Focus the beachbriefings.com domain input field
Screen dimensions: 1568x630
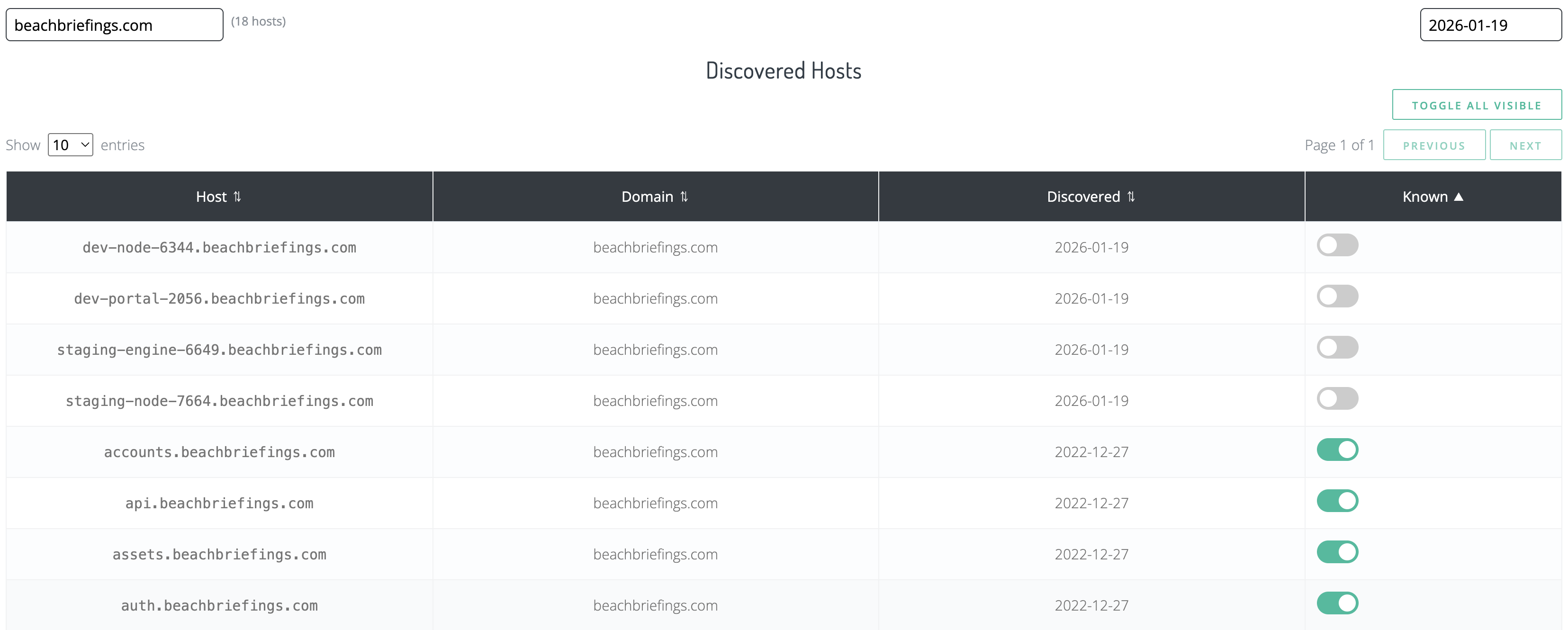coord(115,25)
